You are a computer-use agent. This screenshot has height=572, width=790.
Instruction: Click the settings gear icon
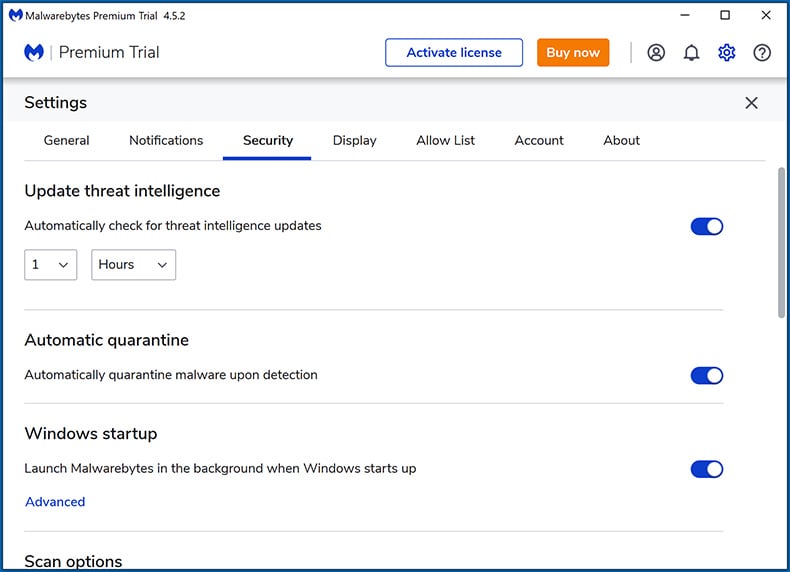point(726,52)
